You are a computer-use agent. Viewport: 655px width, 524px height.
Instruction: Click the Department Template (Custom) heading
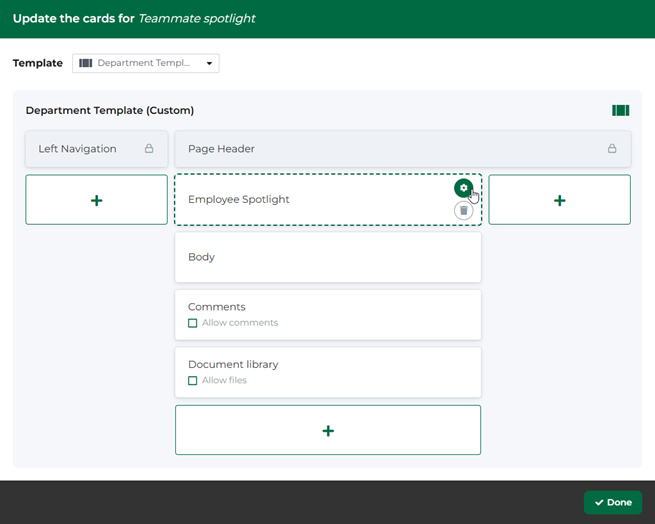(110, 111)
